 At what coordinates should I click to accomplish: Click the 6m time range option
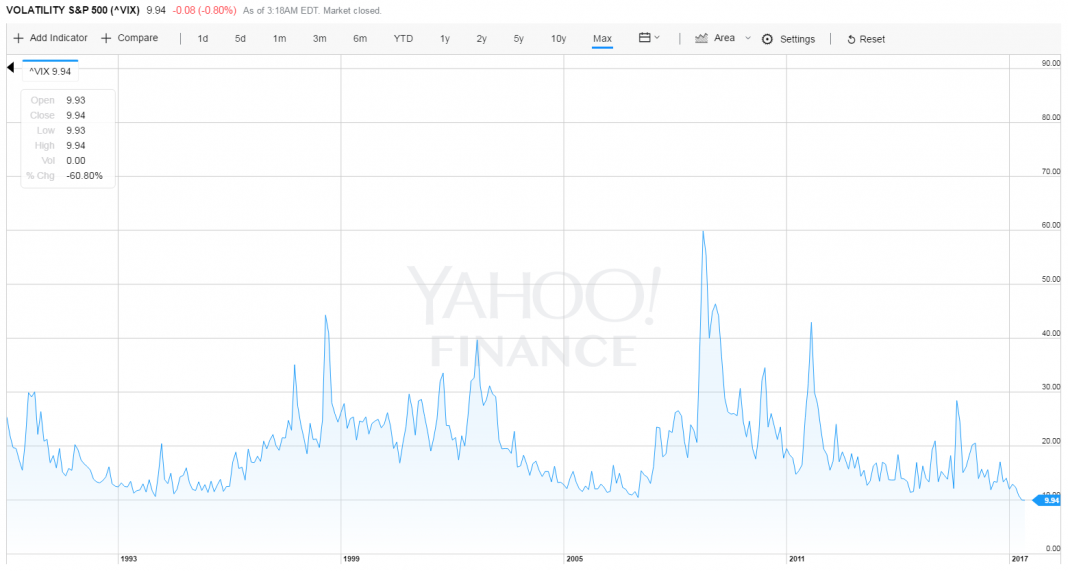[x=360, y=39]
